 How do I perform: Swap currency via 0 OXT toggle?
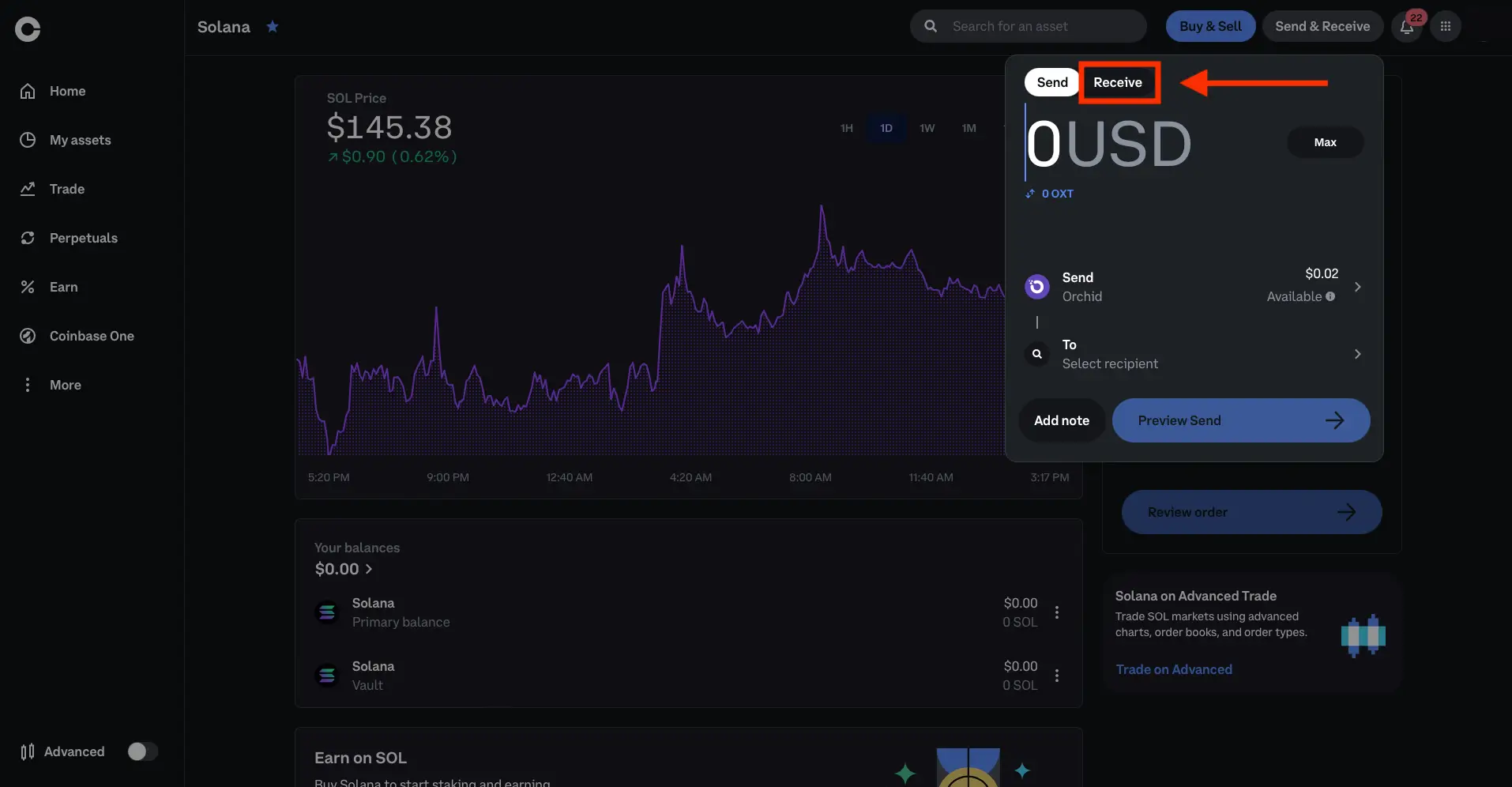(1050, 194)
